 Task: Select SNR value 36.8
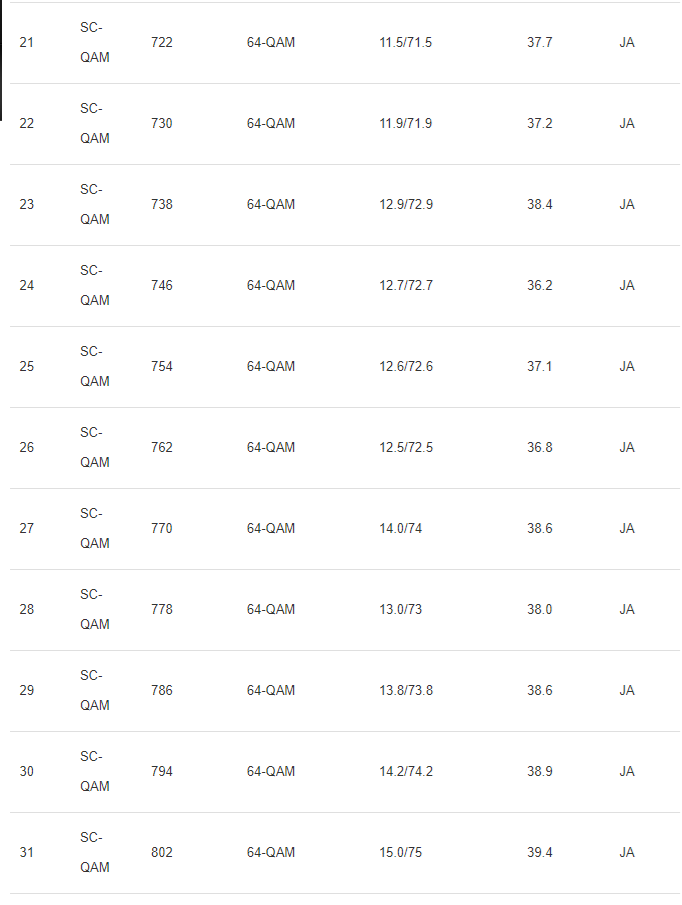point(539,447)
